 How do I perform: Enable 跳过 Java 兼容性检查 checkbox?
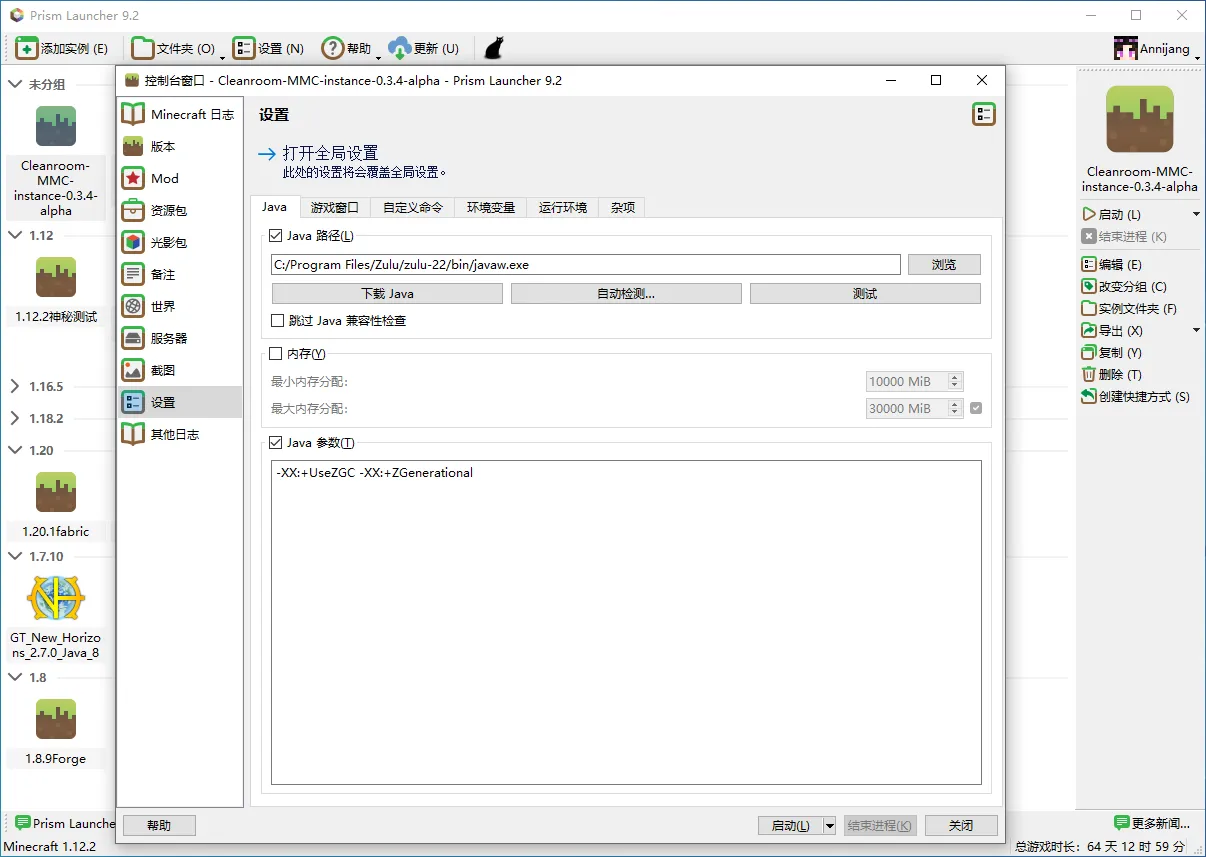(278, 320)
